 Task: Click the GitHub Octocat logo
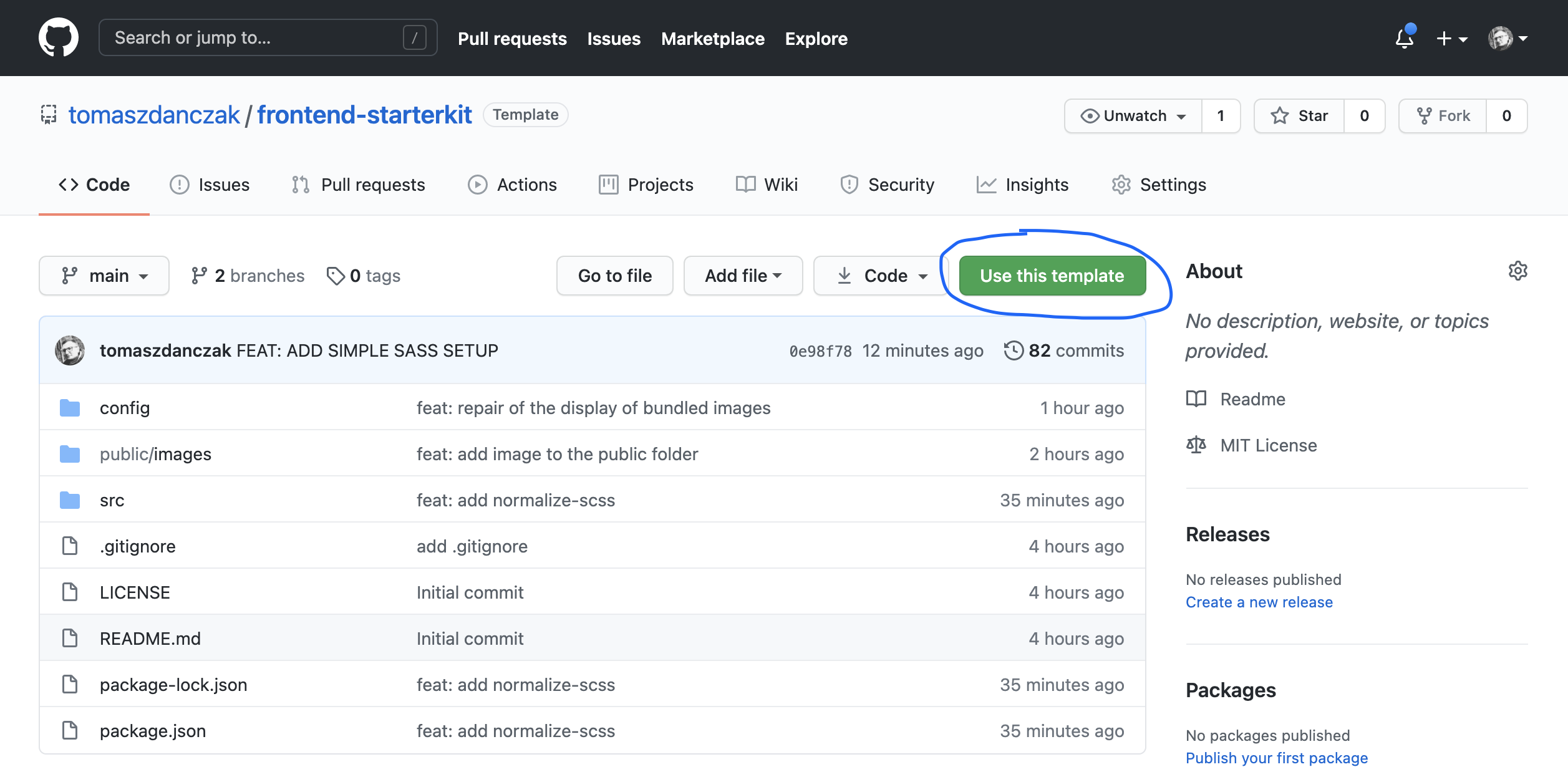59,38
